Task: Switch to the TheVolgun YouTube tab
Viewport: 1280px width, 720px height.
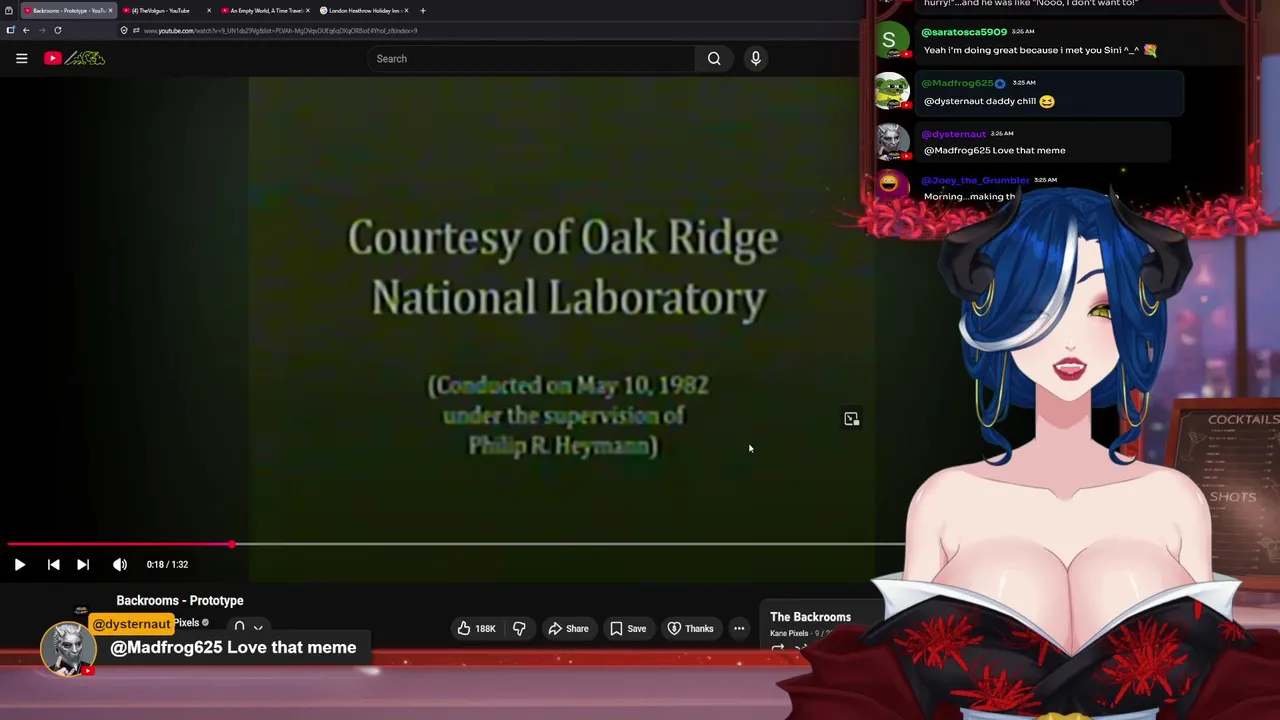Action: [164, 10]
